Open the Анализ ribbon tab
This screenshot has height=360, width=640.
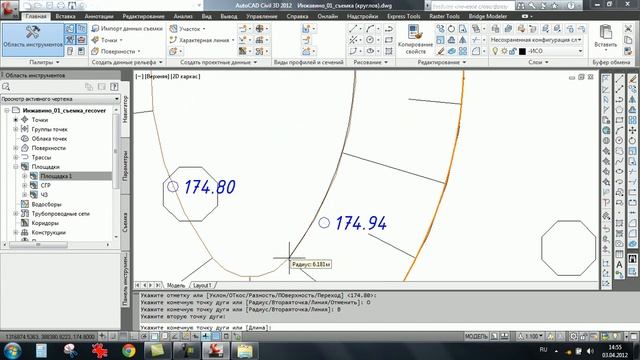(x=183, y=16)
